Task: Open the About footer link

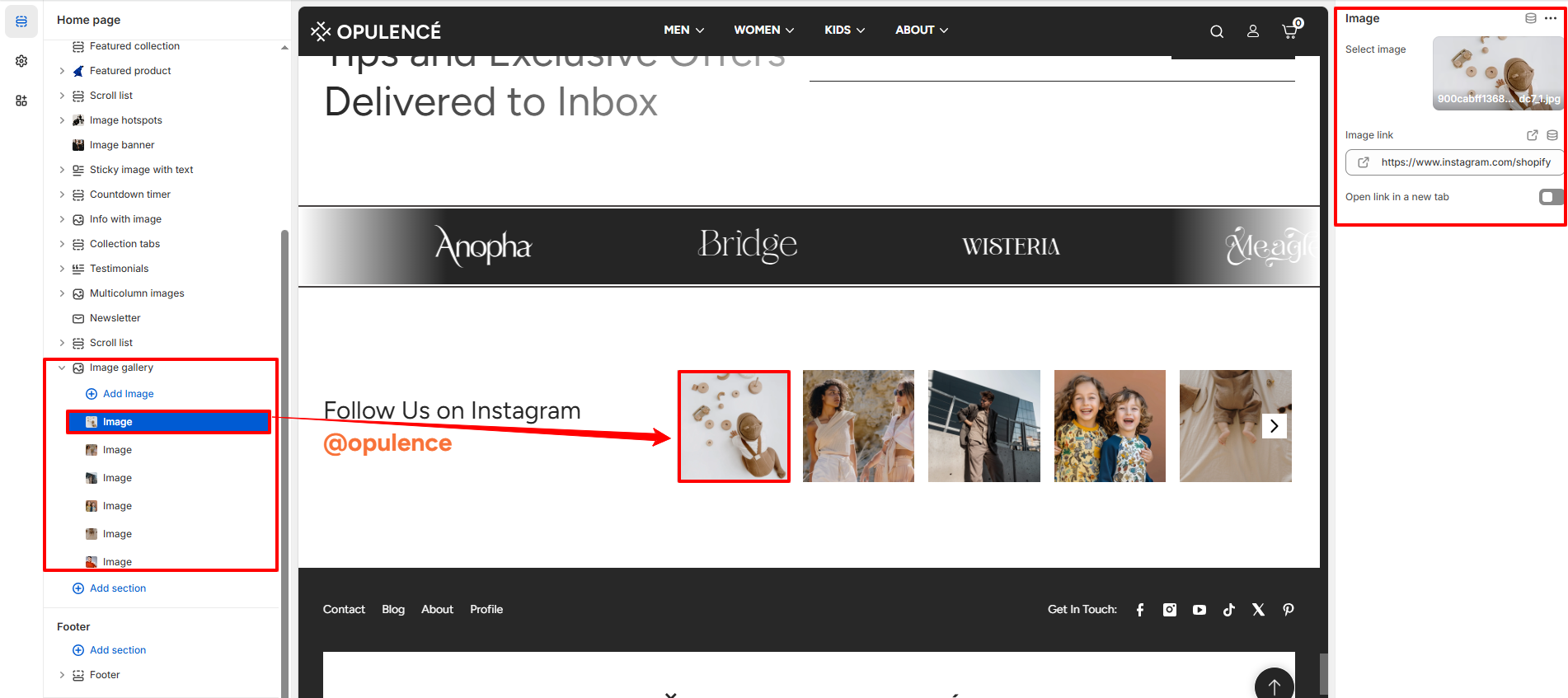Action: (x=437, y=610)
